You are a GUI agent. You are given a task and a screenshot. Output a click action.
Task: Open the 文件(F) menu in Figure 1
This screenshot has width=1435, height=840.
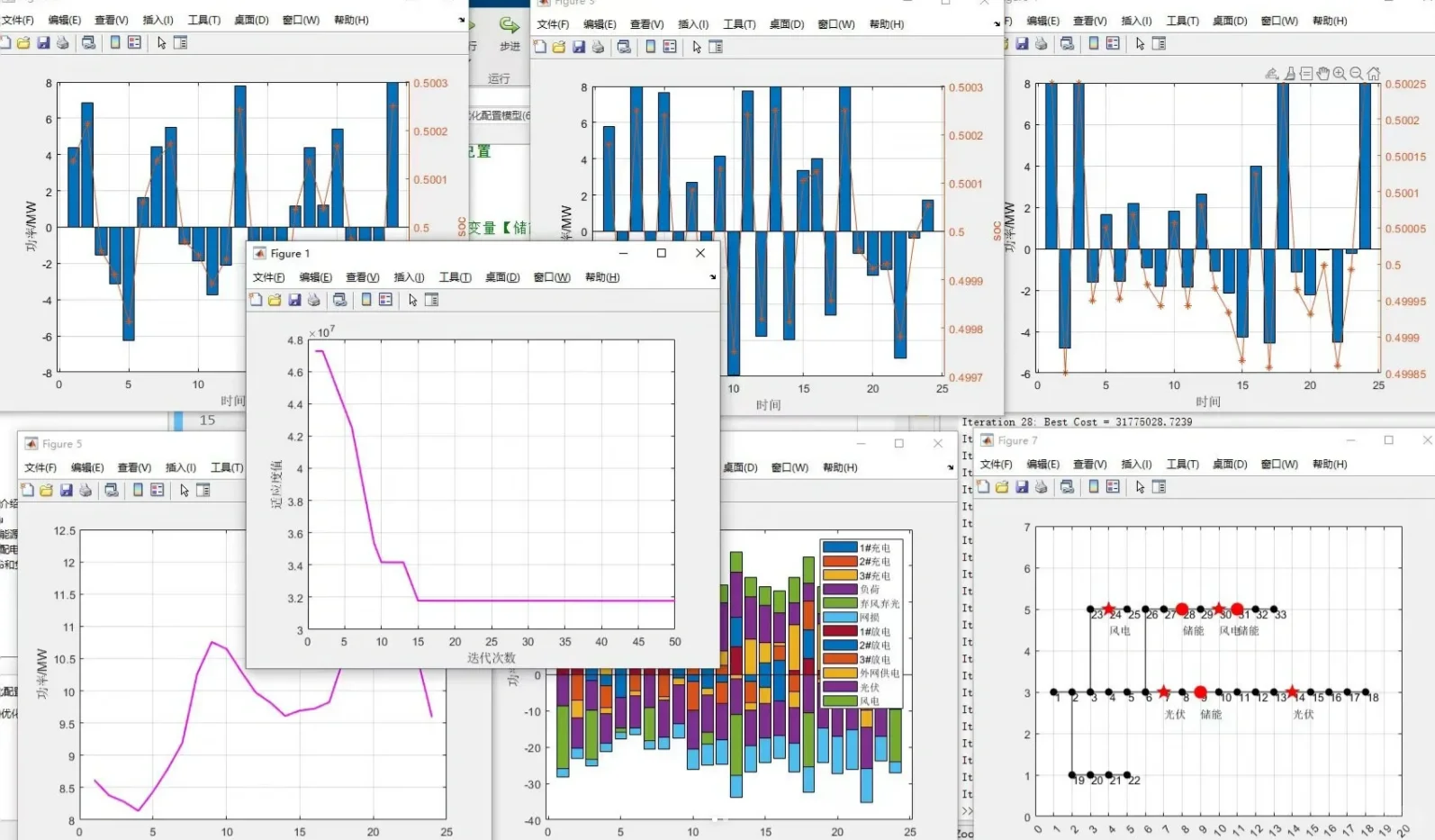tap(268, 277)
